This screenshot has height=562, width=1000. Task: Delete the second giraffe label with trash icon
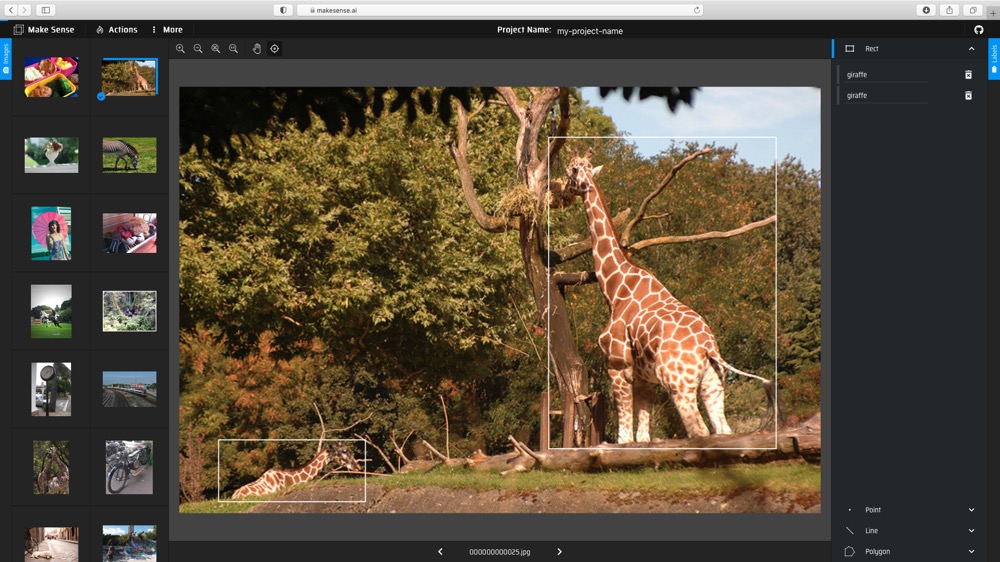[x=968, y=96]
